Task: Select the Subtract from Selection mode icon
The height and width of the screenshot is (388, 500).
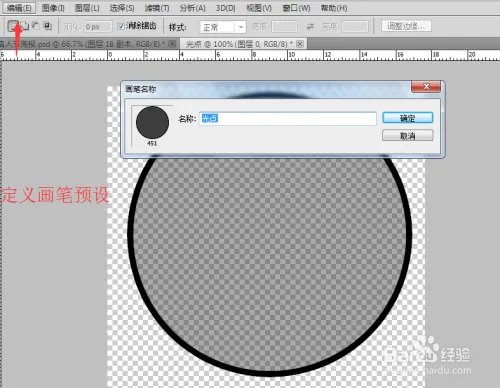Action: tap(36, 26)
